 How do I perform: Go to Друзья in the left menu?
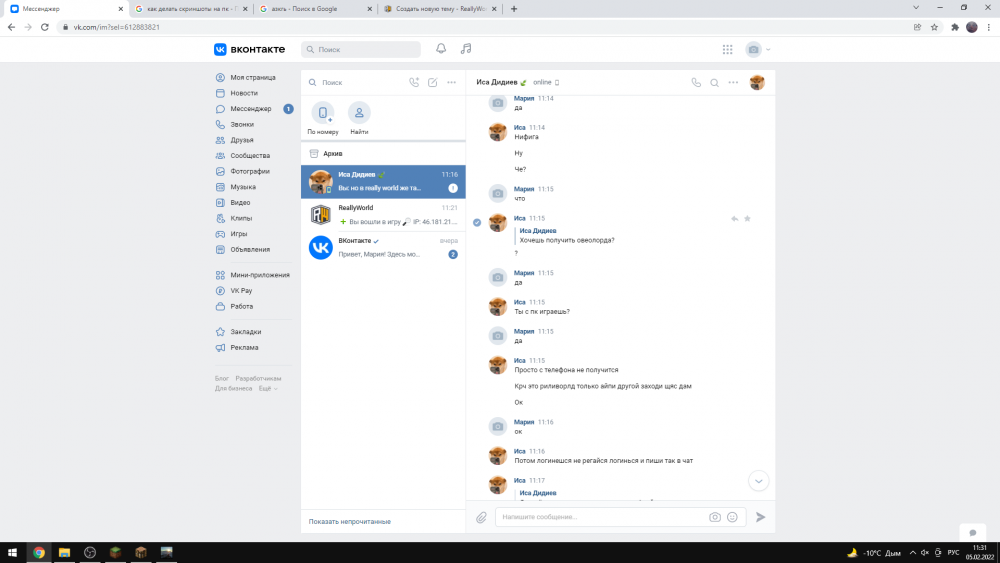(242, 140)
